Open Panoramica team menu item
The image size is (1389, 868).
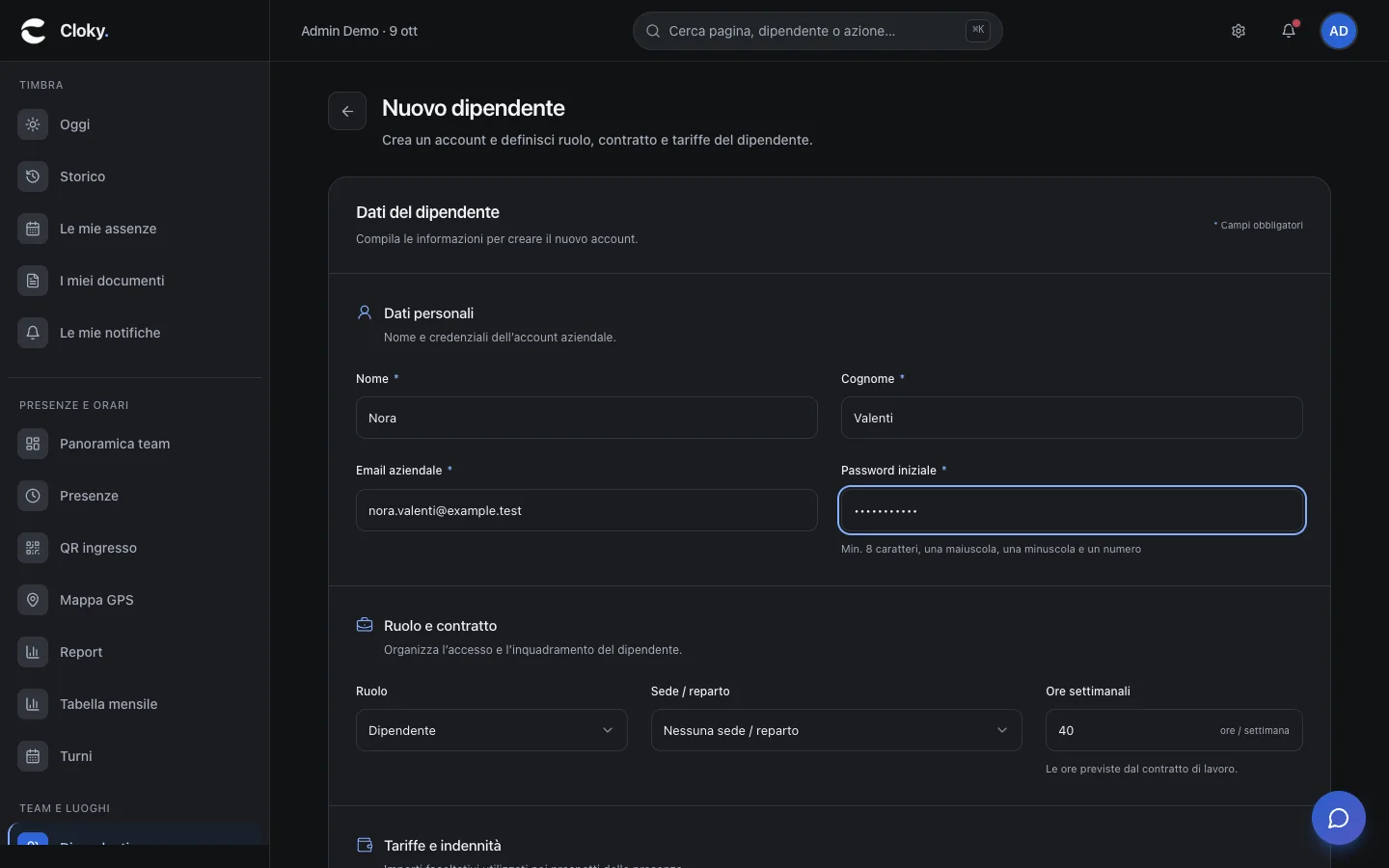(x=135, y=444)
